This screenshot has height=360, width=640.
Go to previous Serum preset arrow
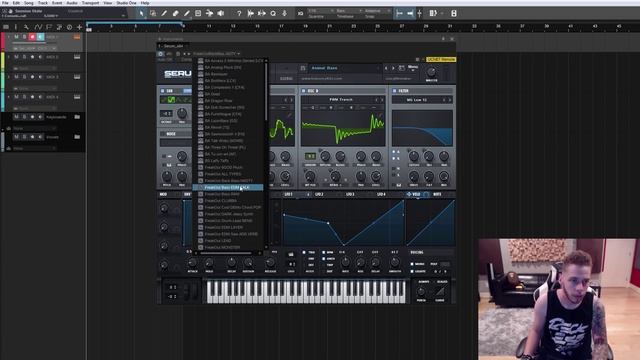pyautogui.click(x=386, y=68)
